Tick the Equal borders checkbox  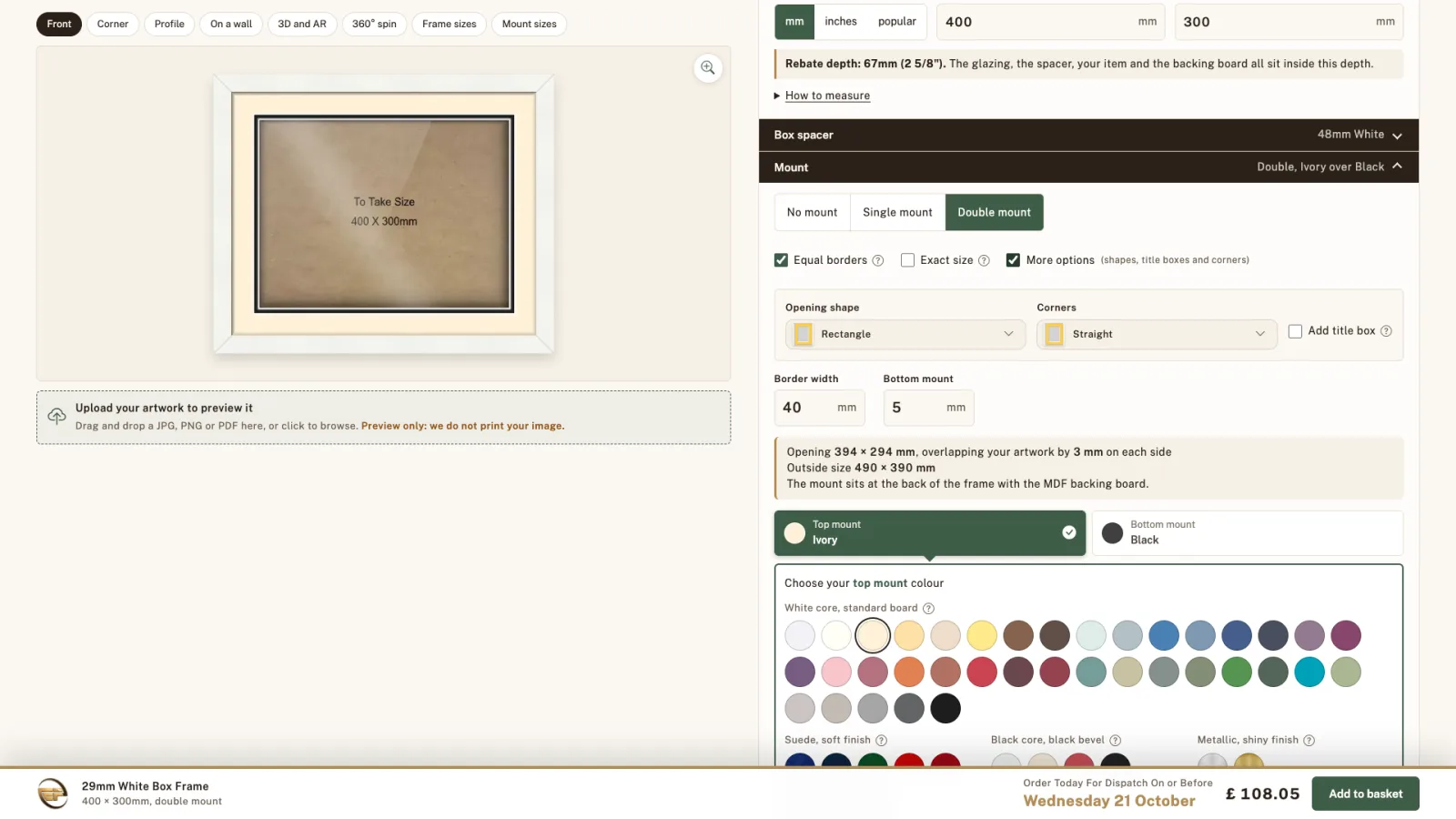781,260
